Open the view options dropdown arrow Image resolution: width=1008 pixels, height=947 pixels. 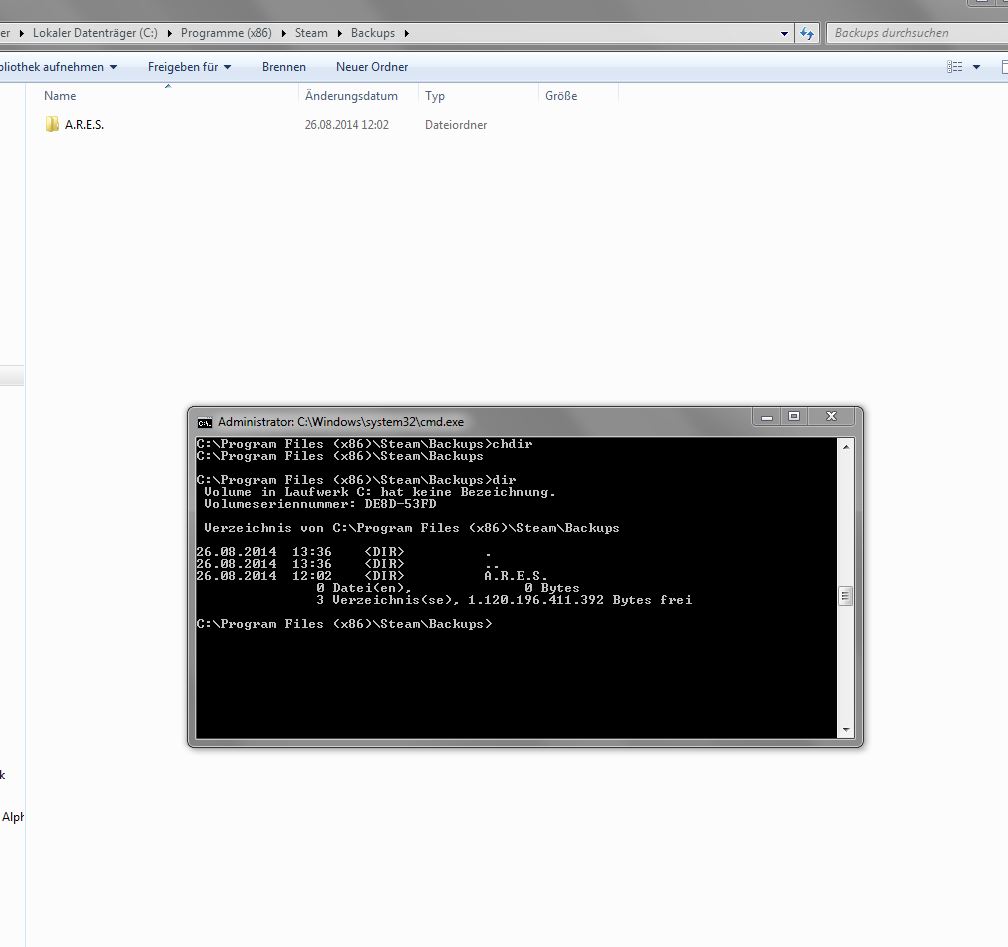(x=976, y=67)
